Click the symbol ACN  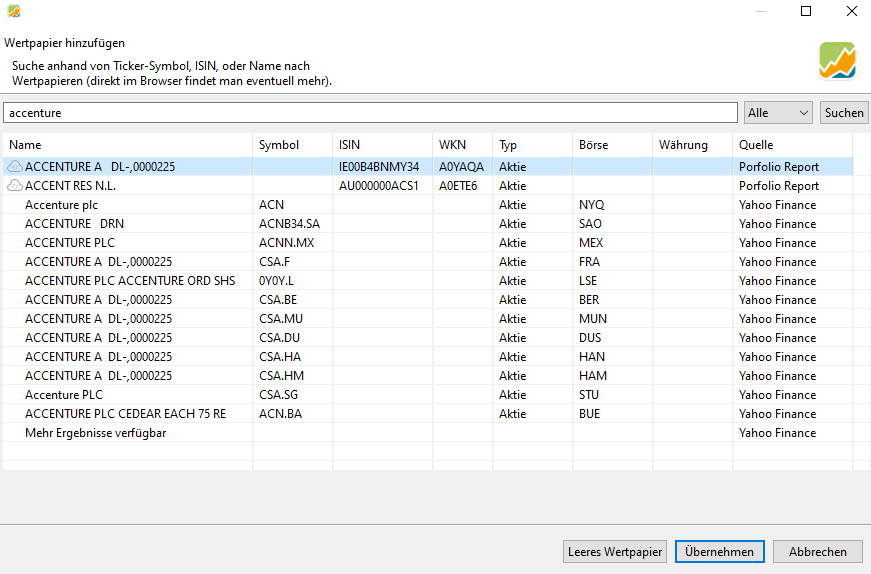pyautogui.click(x=271, y=204)
